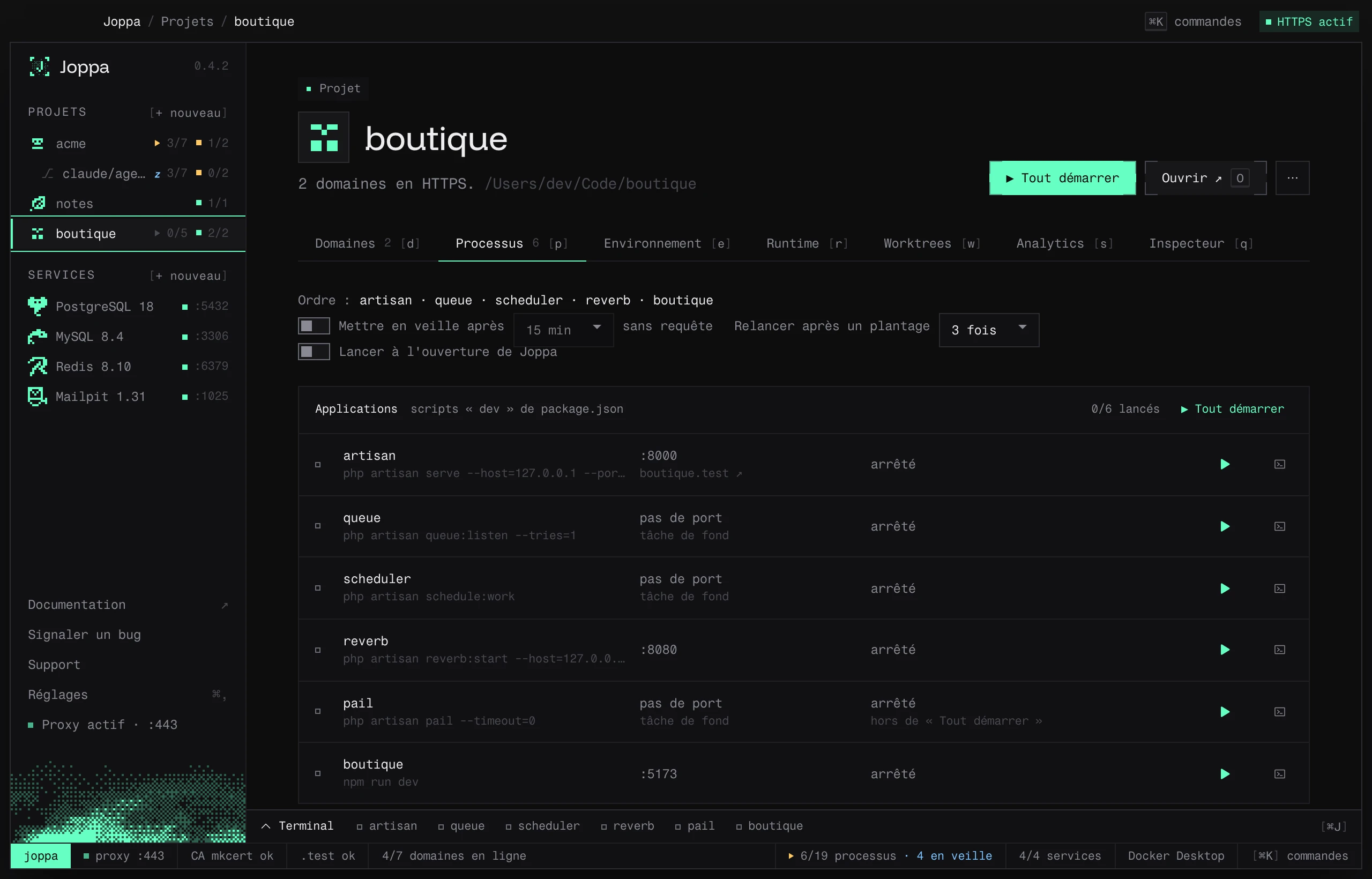Screen dimensions: 1372x879
Task: Select the acme project in sidebar
Action: [x=128, y=143]
